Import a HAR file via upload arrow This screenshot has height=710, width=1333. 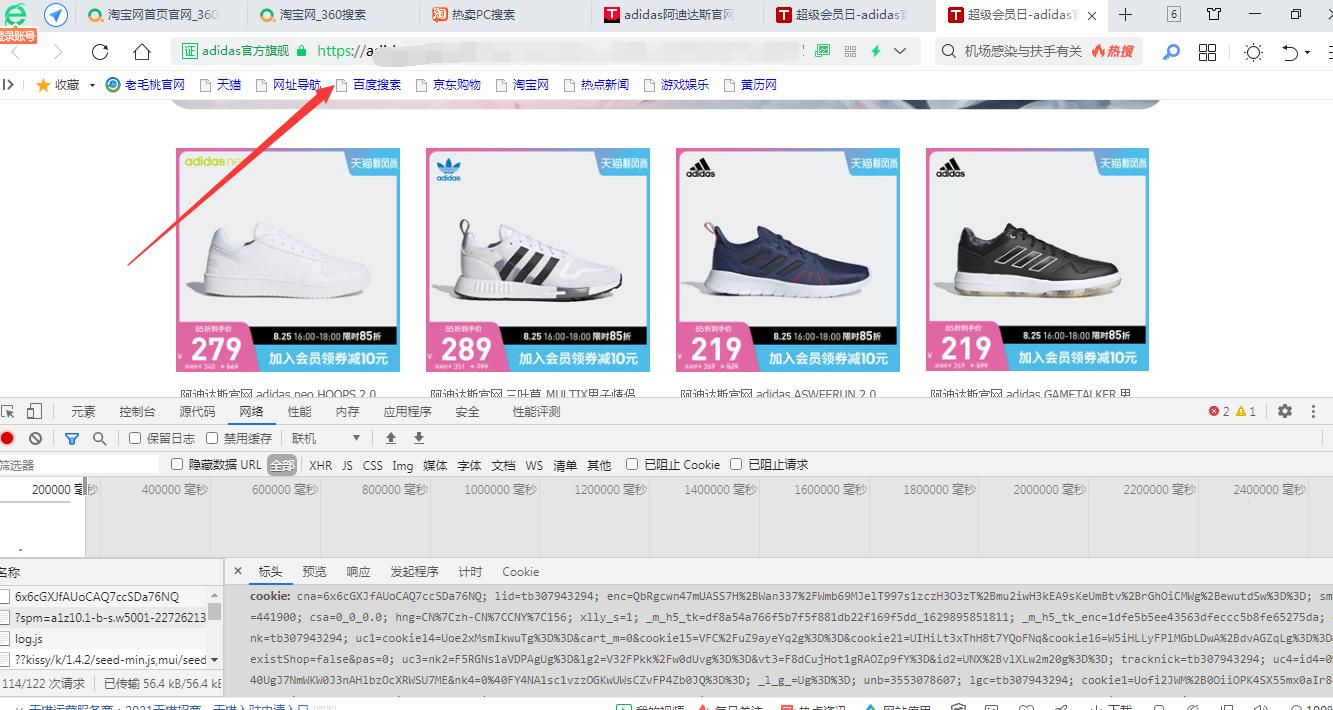[390, 438]
